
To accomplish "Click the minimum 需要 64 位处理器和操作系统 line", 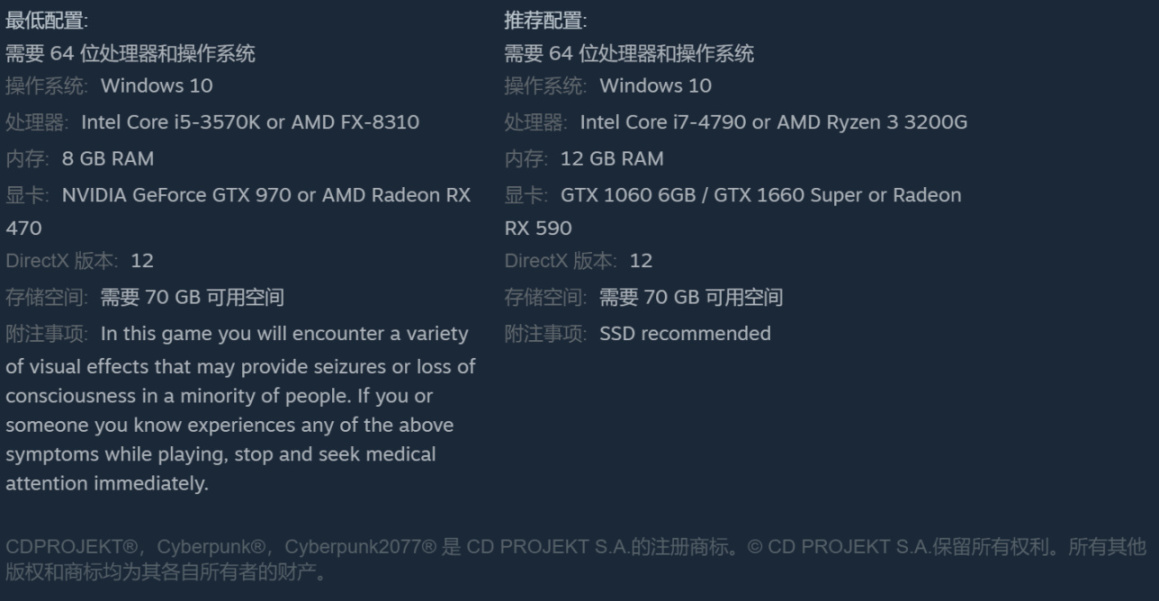I will (130, 53).
